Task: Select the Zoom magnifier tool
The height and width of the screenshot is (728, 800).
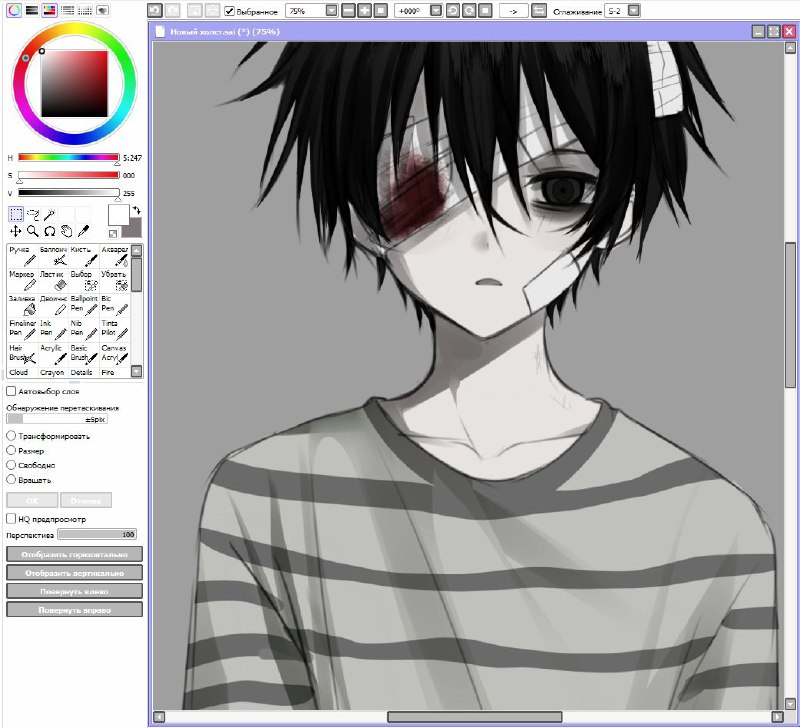Action: coord(32,231)
